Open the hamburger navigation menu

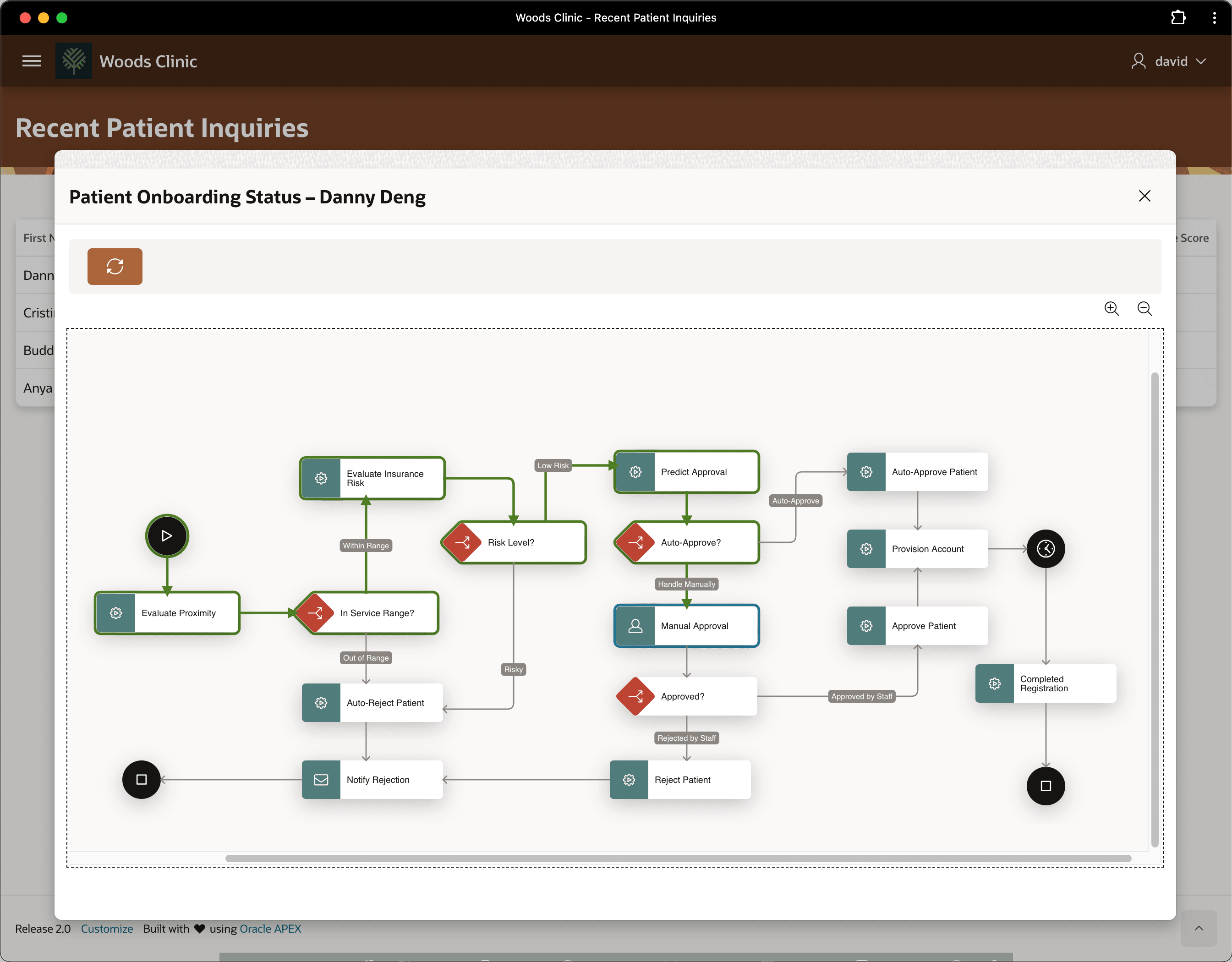pos(32,61)
